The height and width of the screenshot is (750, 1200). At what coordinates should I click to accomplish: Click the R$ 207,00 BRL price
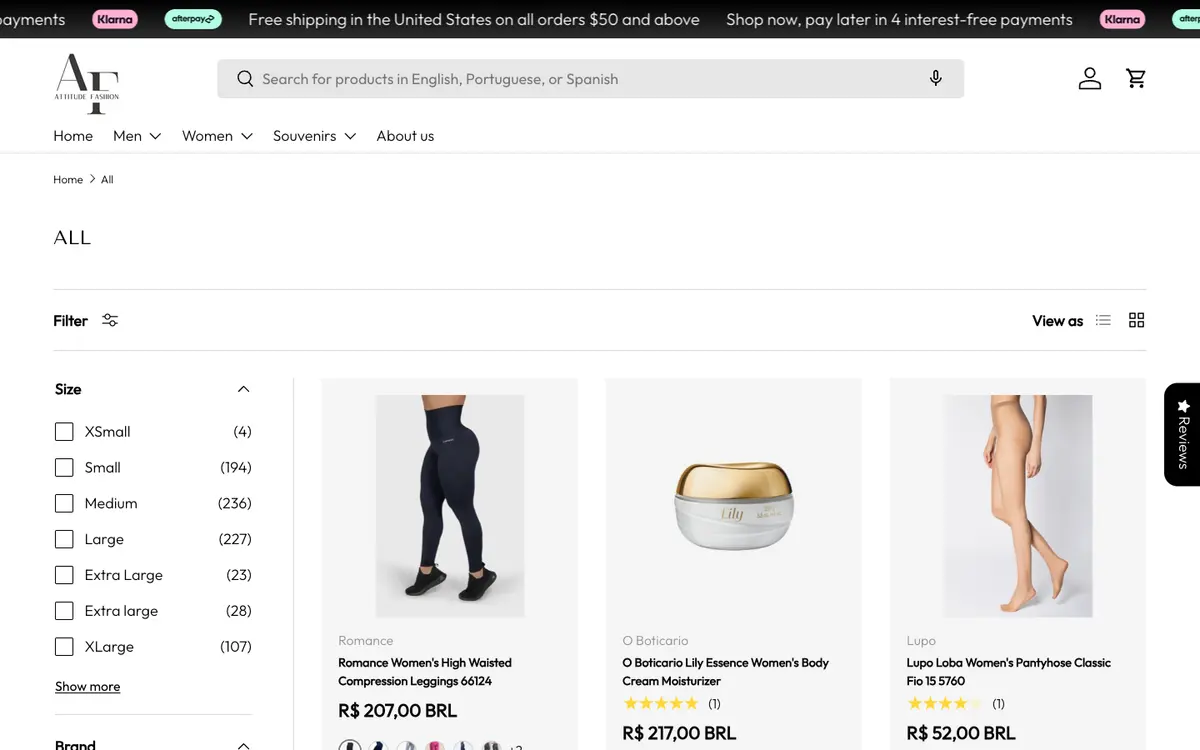pyautogui.click(x=397, y=711)
